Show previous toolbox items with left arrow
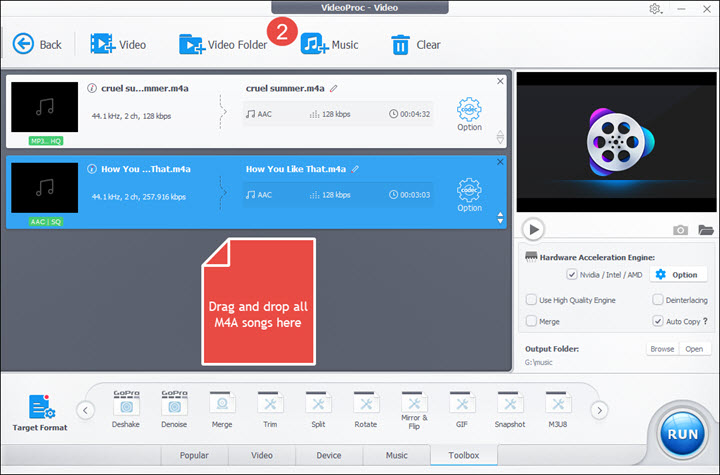The height and width of the screenshot is (475, 720). [x=85, y=410]
